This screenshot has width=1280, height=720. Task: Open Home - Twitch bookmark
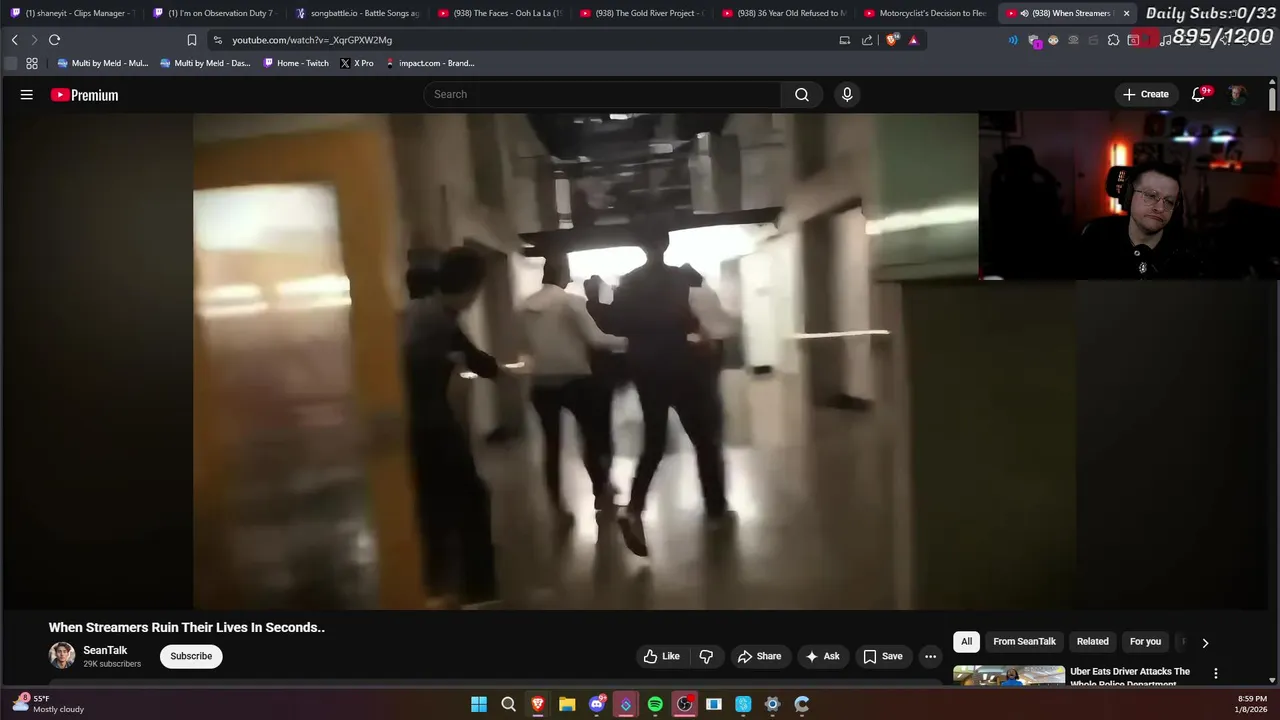click(296, 63)
